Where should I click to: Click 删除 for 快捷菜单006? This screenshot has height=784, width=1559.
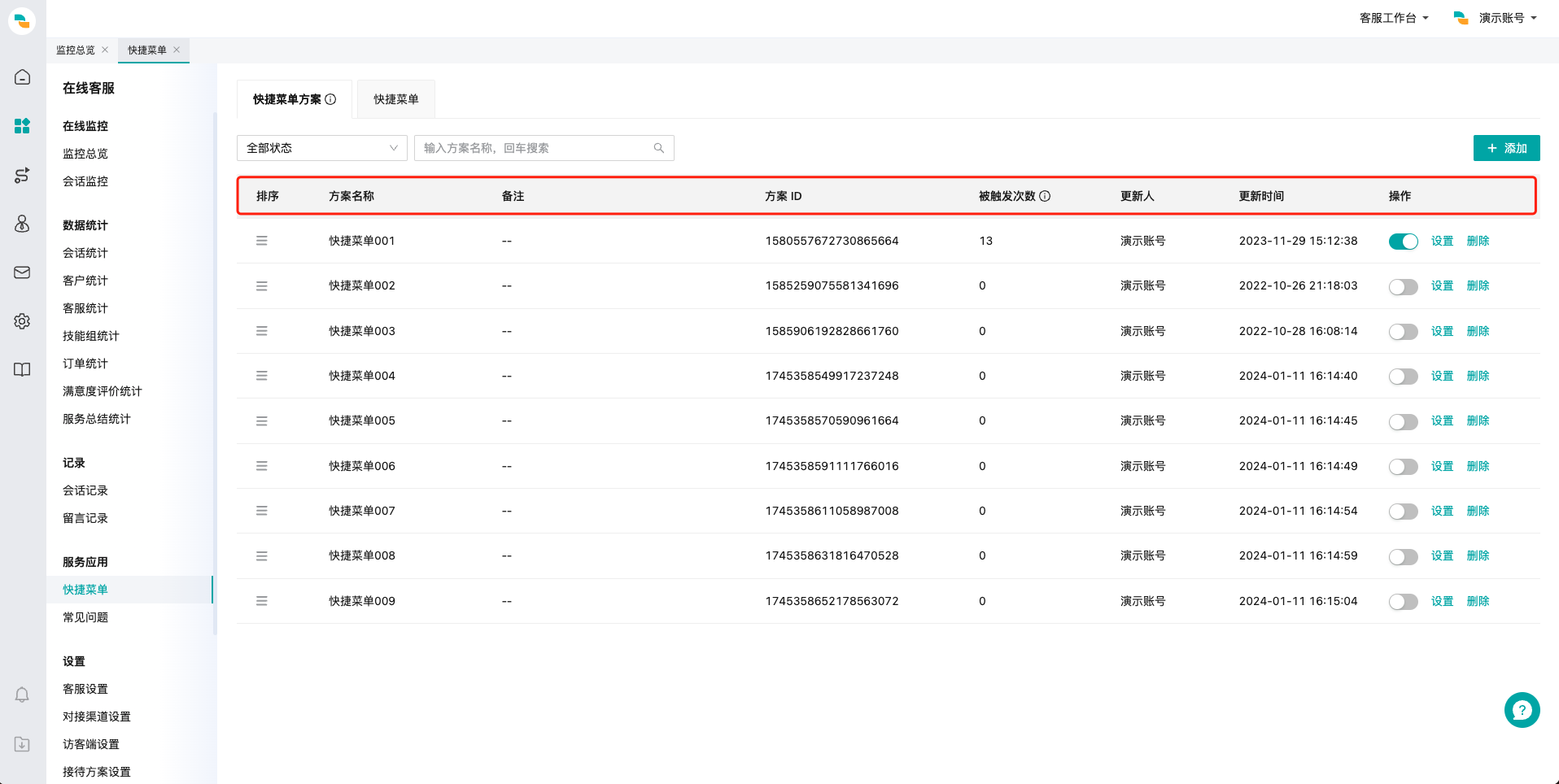[x=1478, y=466]
